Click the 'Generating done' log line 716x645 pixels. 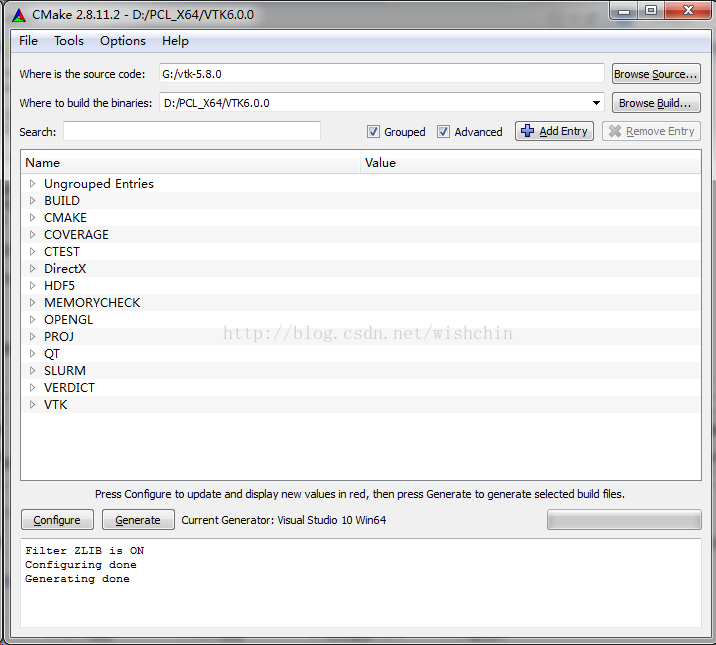click(77, 579)
